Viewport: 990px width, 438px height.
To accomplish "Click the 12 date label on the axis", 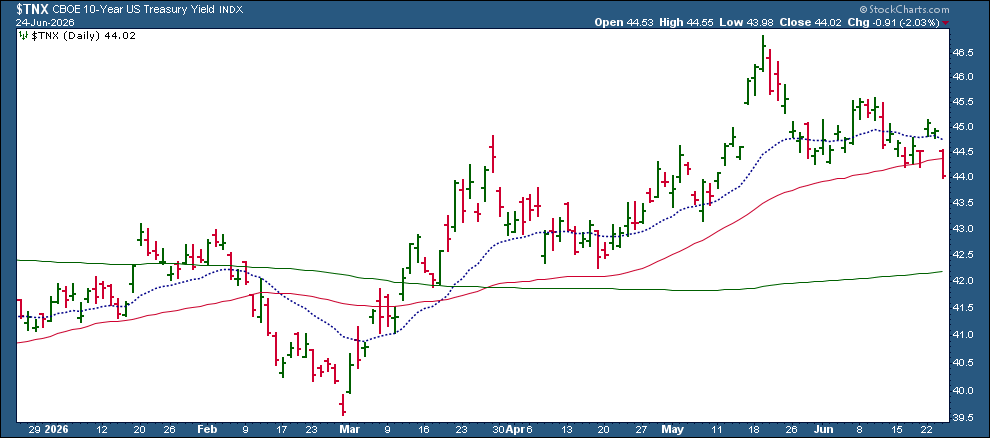I will point(102,429).
